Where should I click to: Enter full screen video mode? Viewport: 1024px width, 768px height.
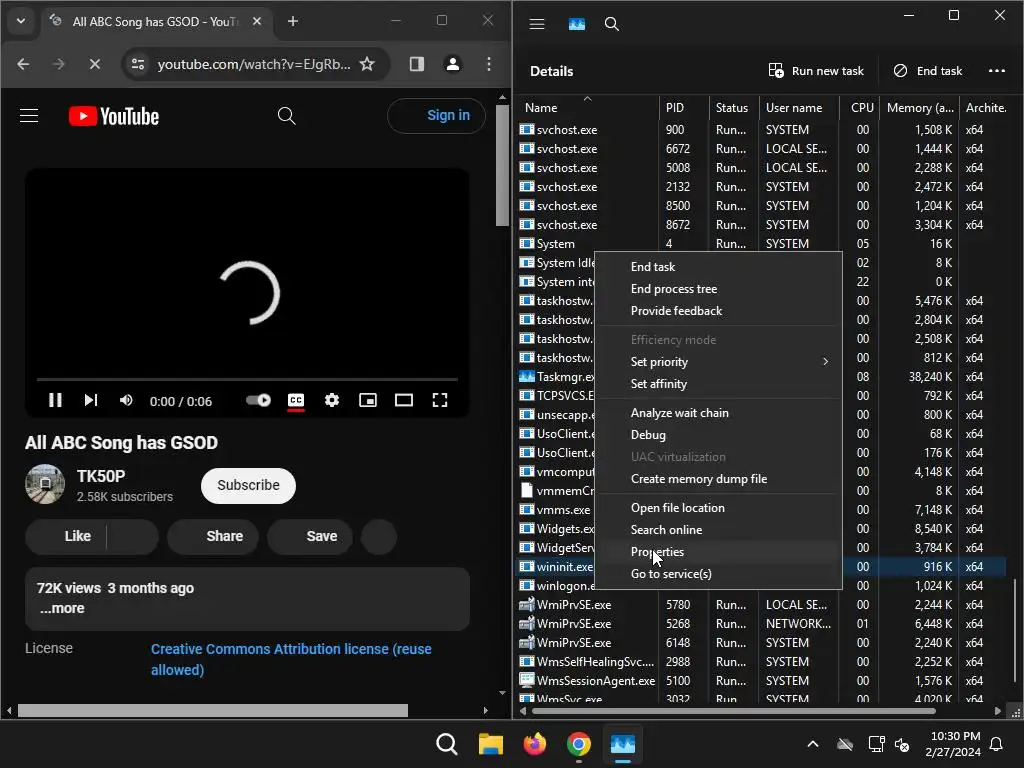coord(440,400)
